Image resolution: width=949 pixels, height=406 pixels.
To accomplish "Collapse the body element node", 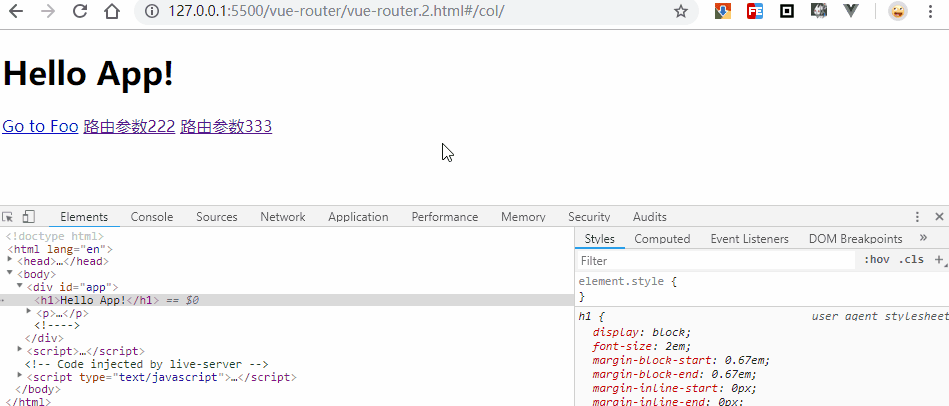I will pos(10,273).
